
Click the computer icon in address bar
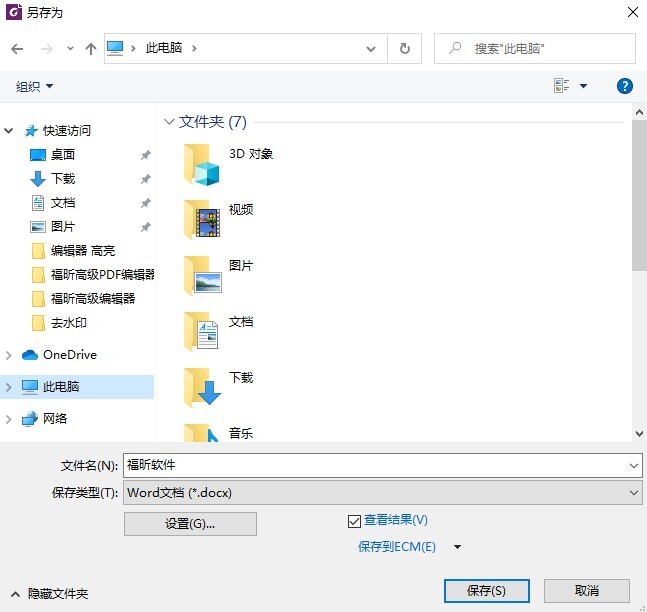115,48
